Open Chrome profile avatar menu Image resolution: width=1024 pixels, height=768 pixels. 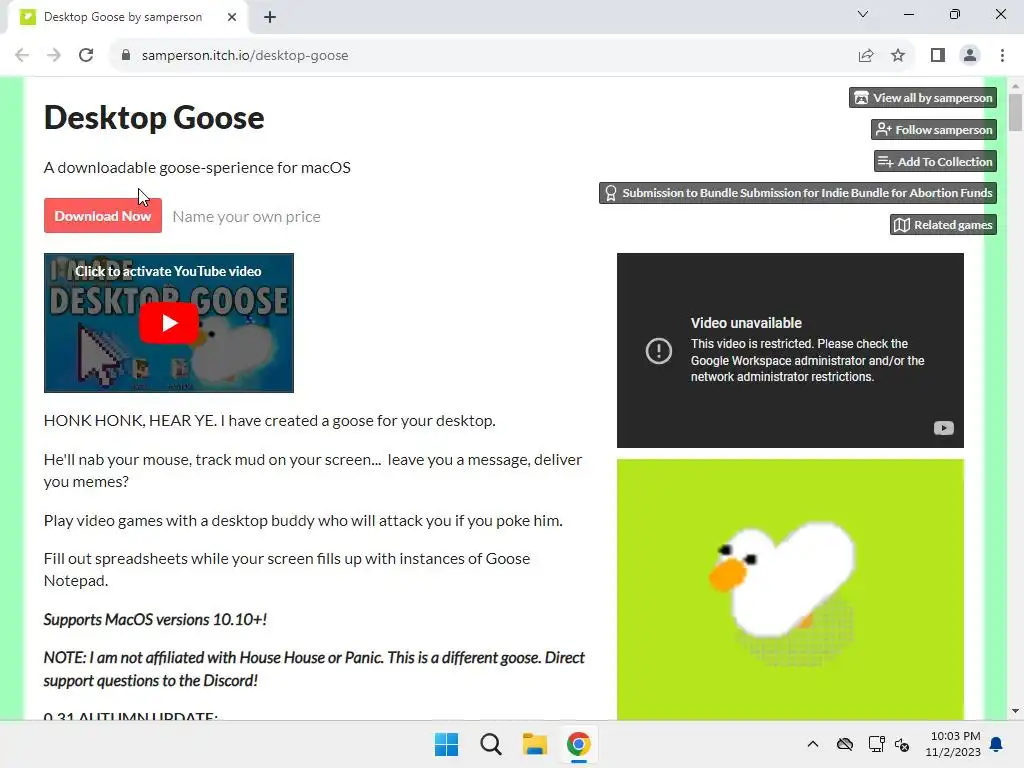(x=970, y=56)
